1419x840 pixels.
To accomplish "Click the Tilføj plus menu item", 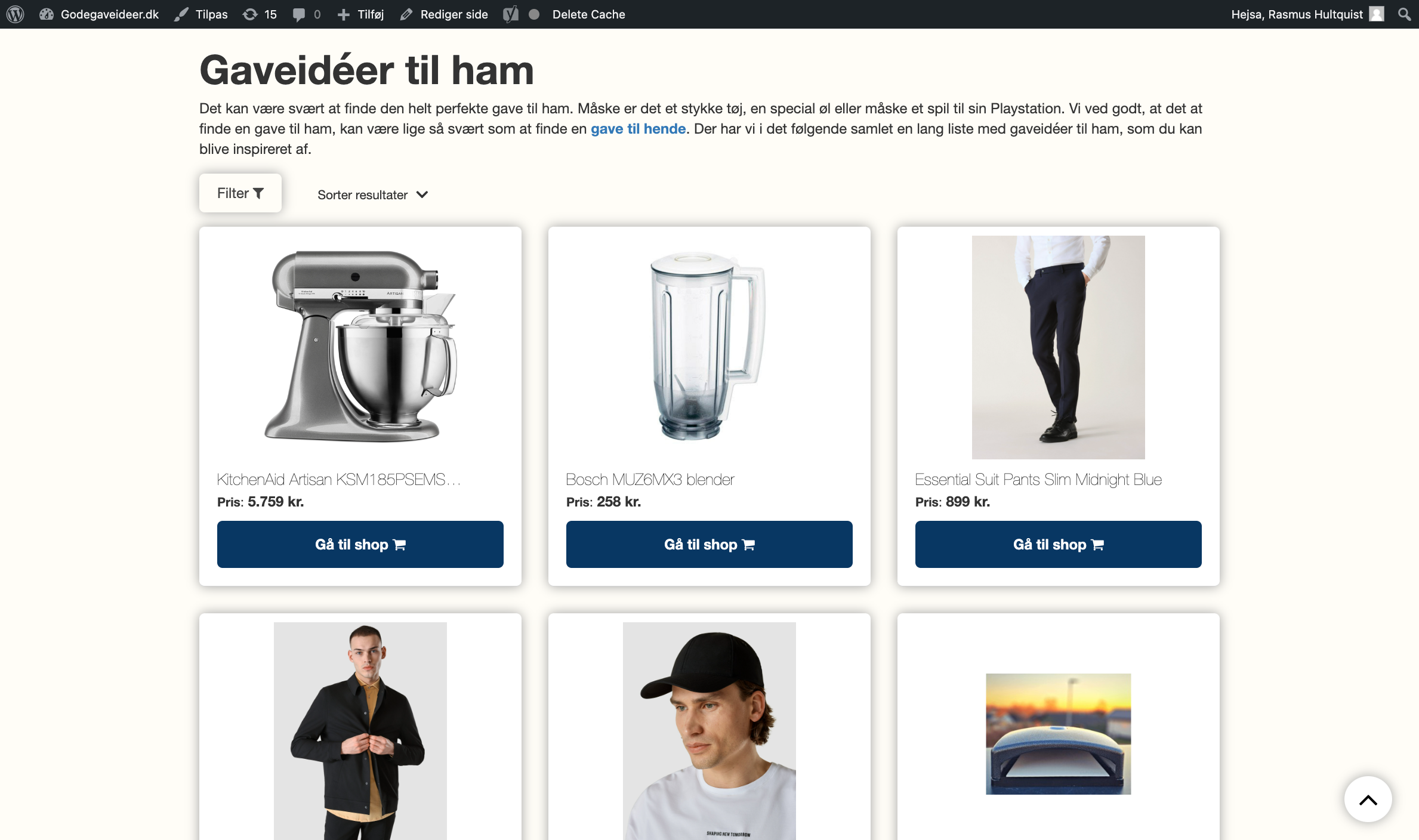I will coord(360,14).
